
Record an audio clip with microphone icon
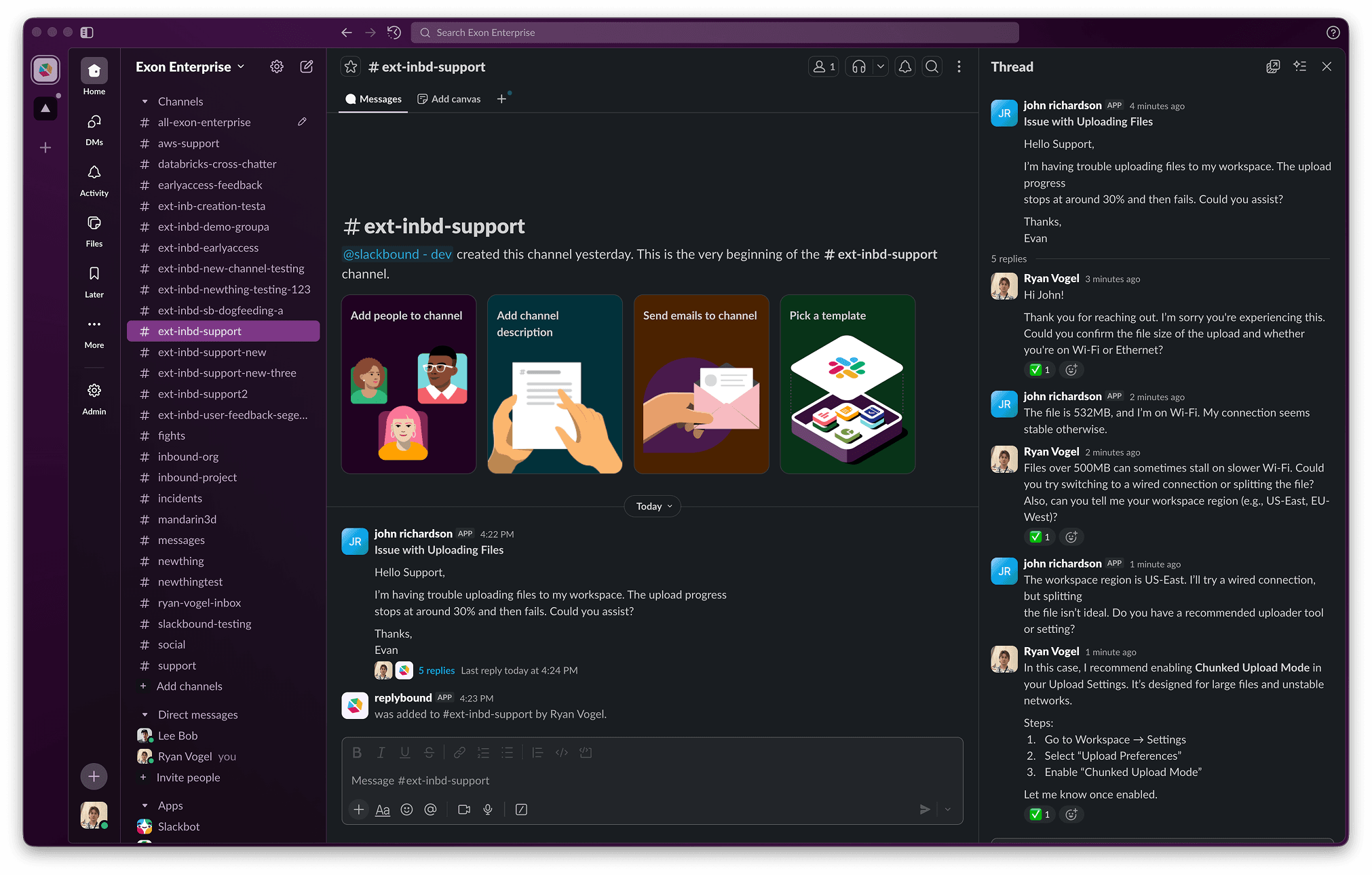488,809
